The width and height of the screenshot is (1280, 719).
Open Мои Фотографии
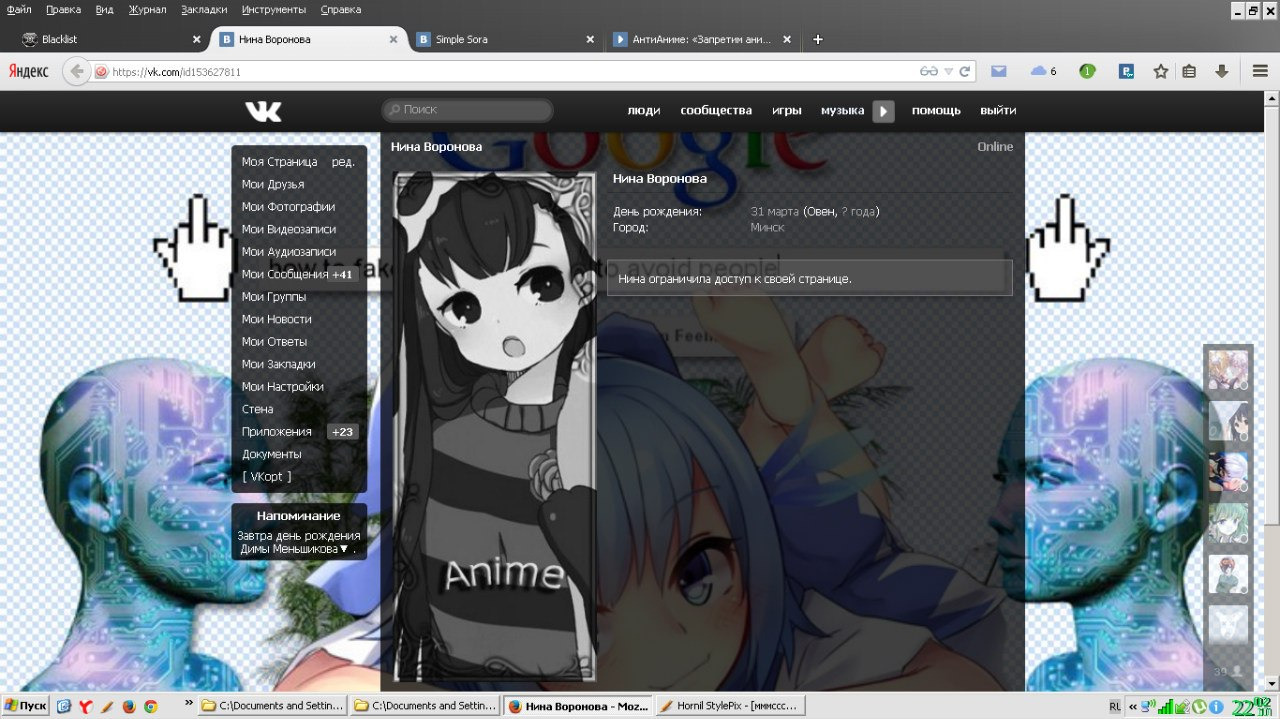point(288,207)
